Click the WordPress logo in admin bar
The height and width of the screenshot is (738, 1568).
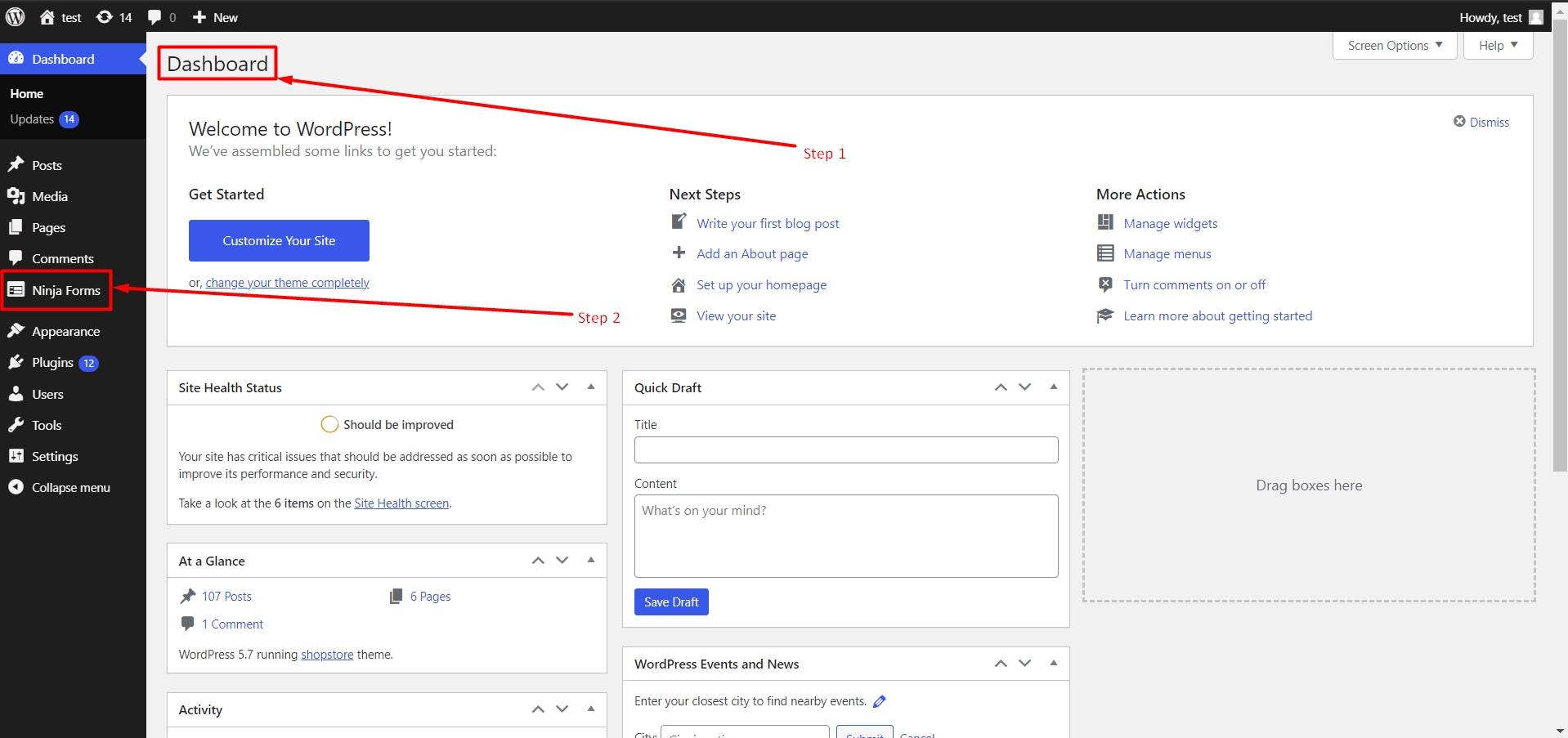[16, 16]
